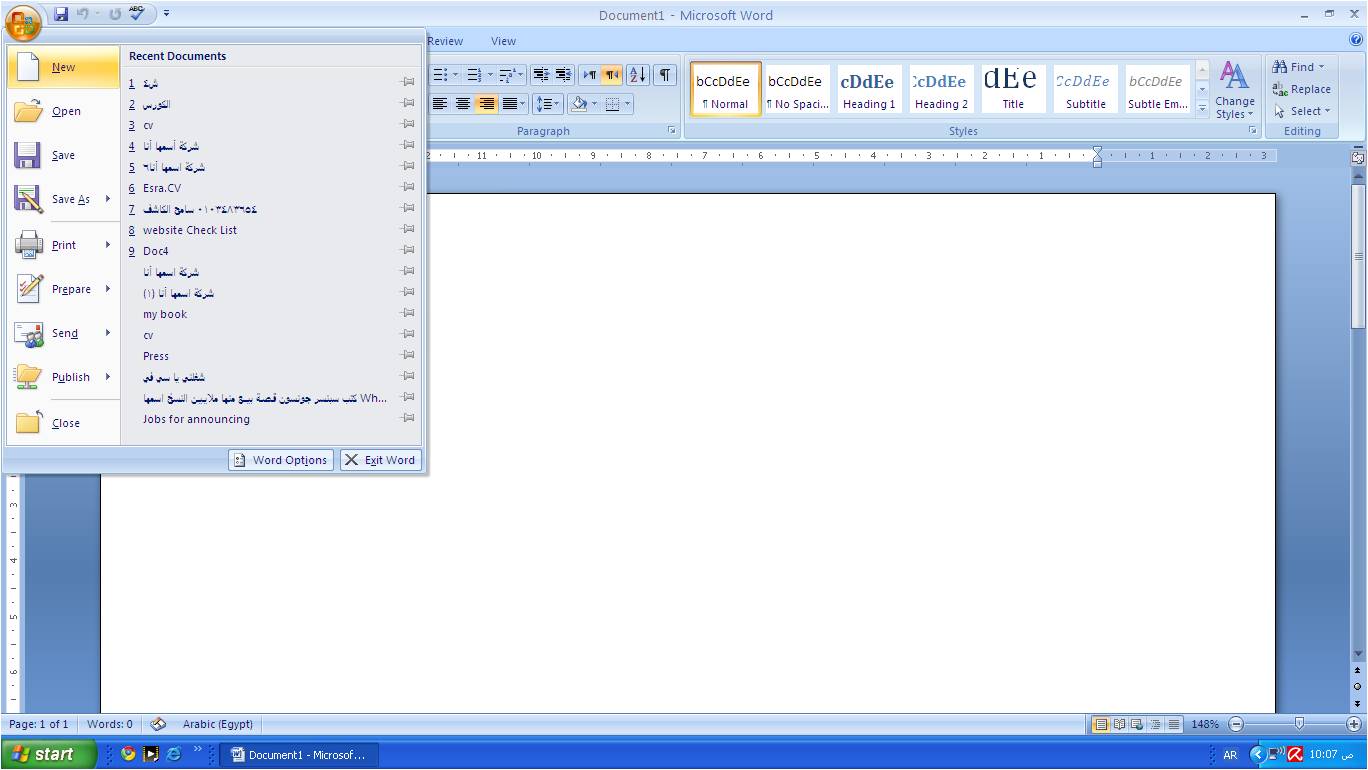
Task: Choose Close in Office menu
Action: 64,423
